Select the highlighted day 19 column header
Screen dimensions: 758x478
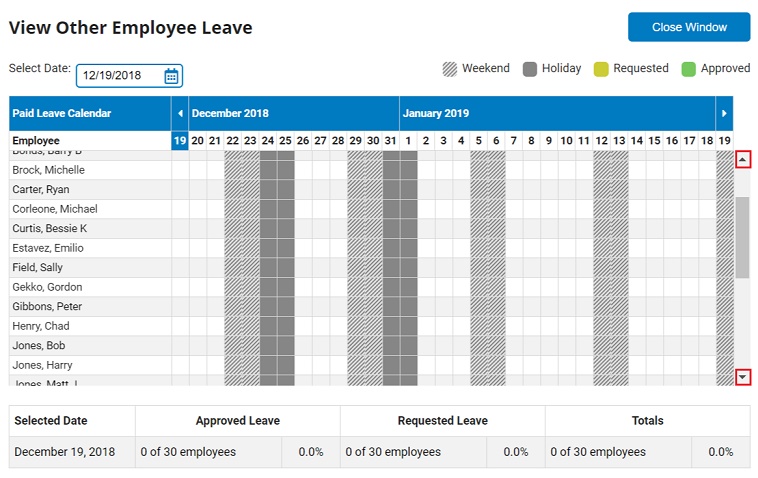[180, 141]
